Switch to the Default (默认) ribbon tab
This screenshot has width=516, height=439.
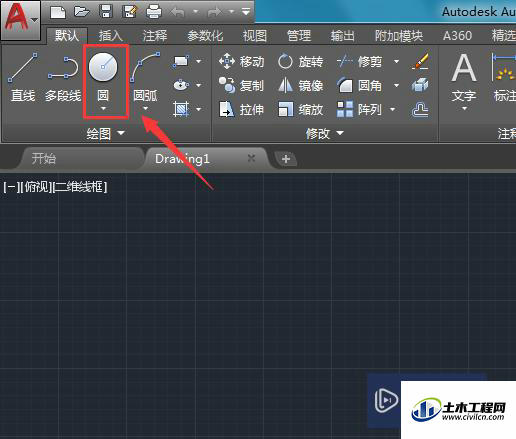(67, 35)
